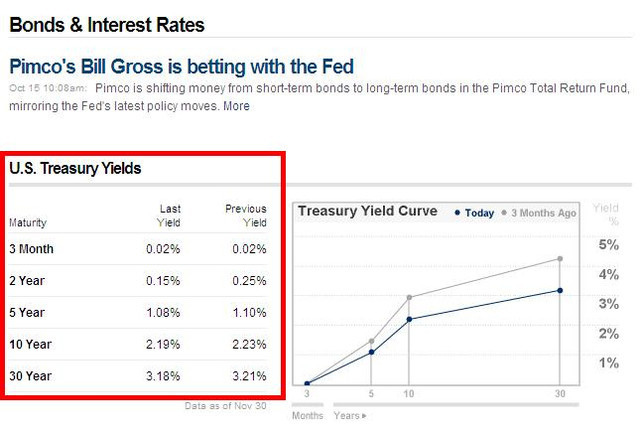Select the 10 Year last yield value 2.19%
The height and width of the screenshot is (433, 640).
[x=163, y=344]
